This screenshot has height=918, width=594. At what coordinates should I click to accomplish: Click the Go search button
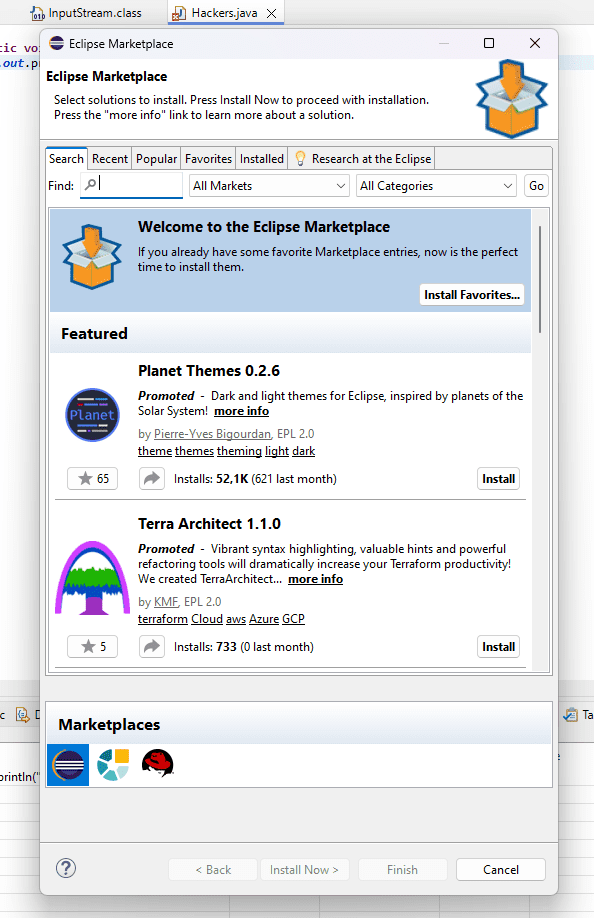pos(536,186)
